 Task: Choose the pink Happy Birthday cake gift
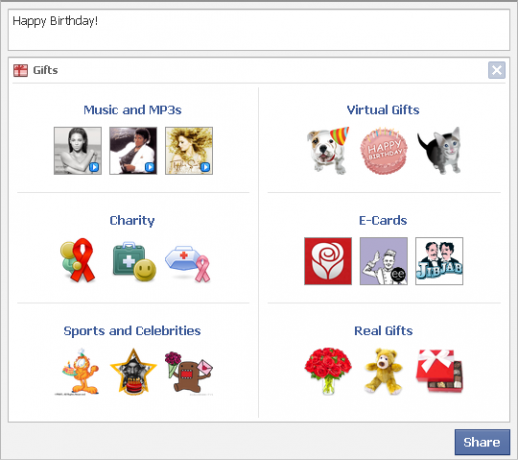pyautogui.click(x=383, y=151)
